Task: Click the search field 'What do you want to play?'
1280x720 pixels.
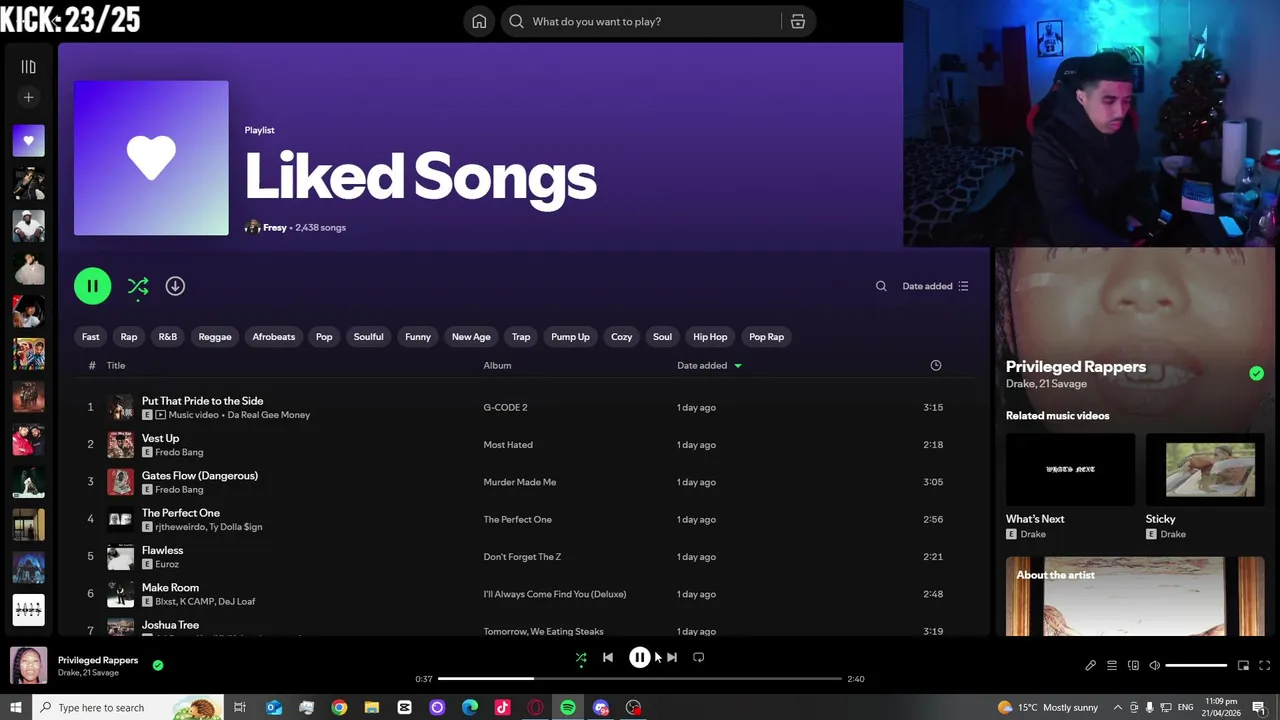Action: 640,21
